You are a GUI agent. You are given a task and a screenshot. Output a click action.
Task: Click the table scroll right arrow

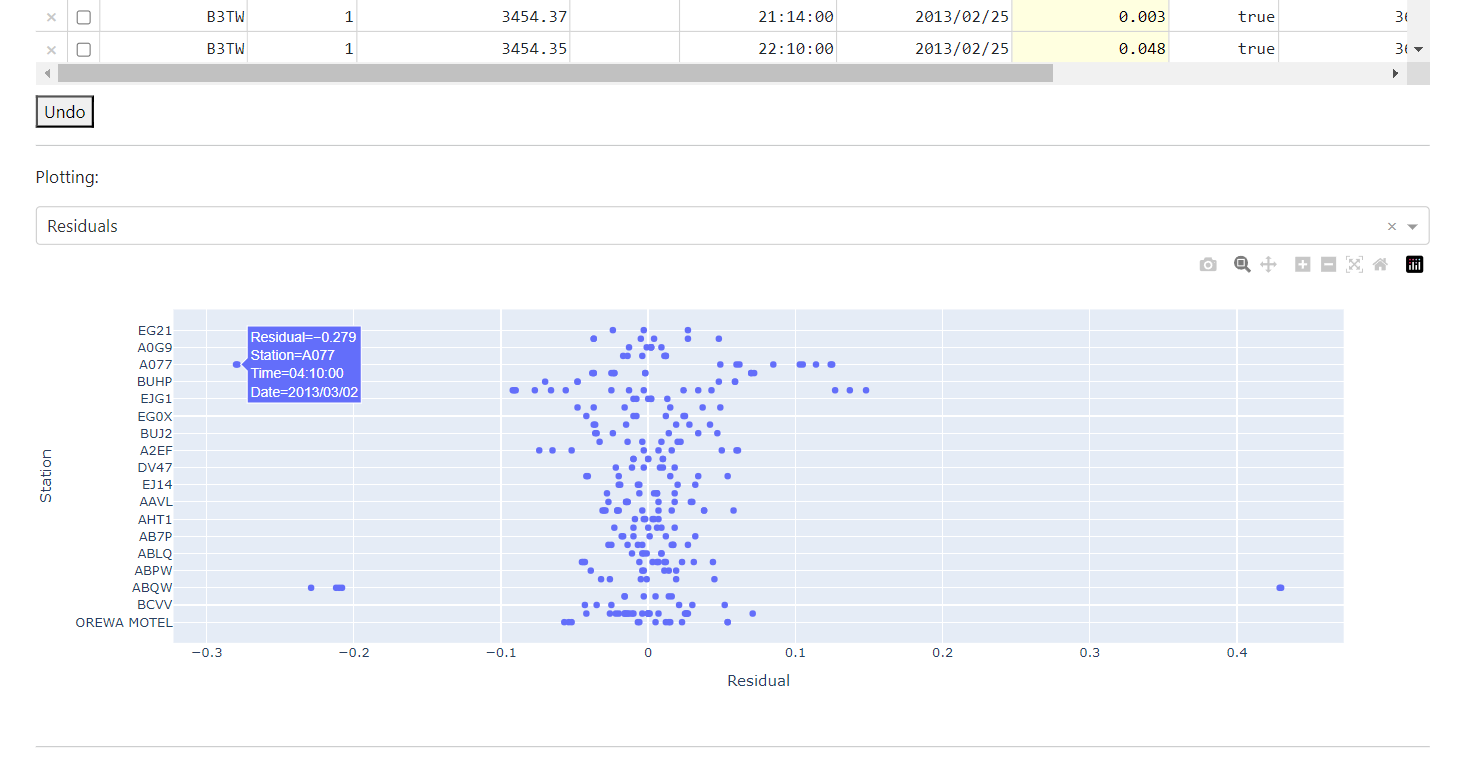pyautogui.click(x=1396, y=73)
